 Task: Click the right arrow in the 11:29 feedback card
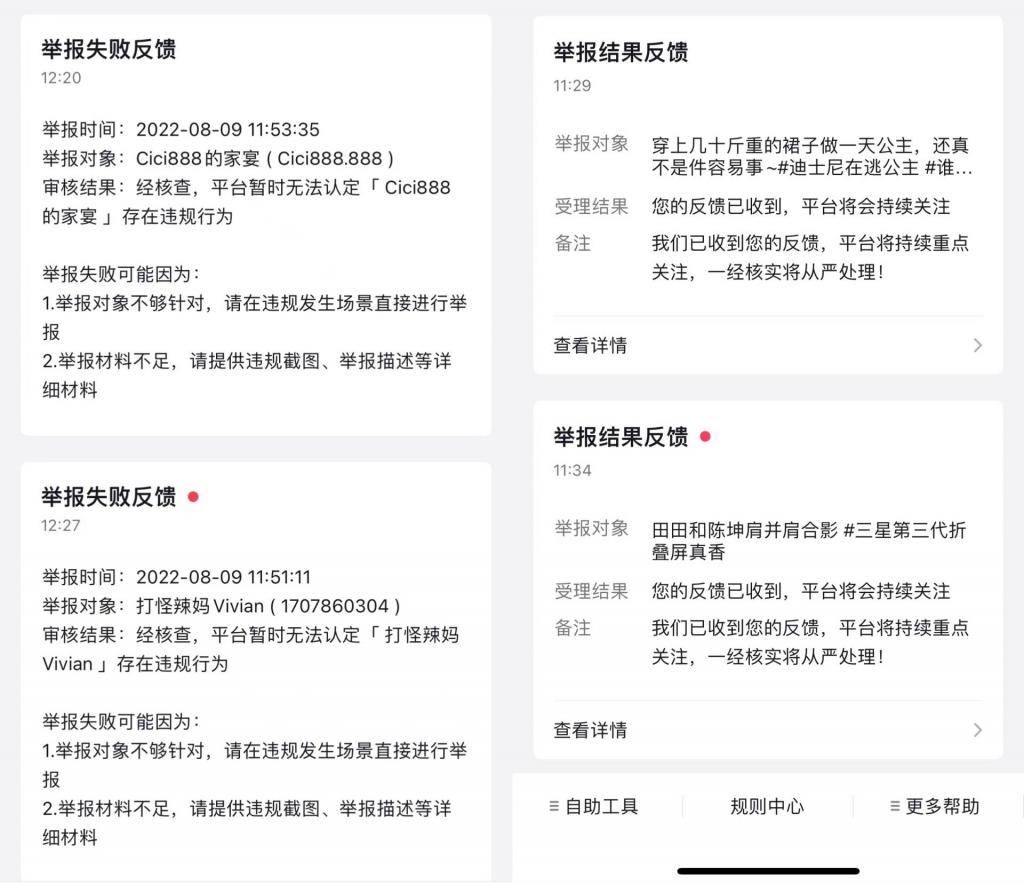coord(977,346)
